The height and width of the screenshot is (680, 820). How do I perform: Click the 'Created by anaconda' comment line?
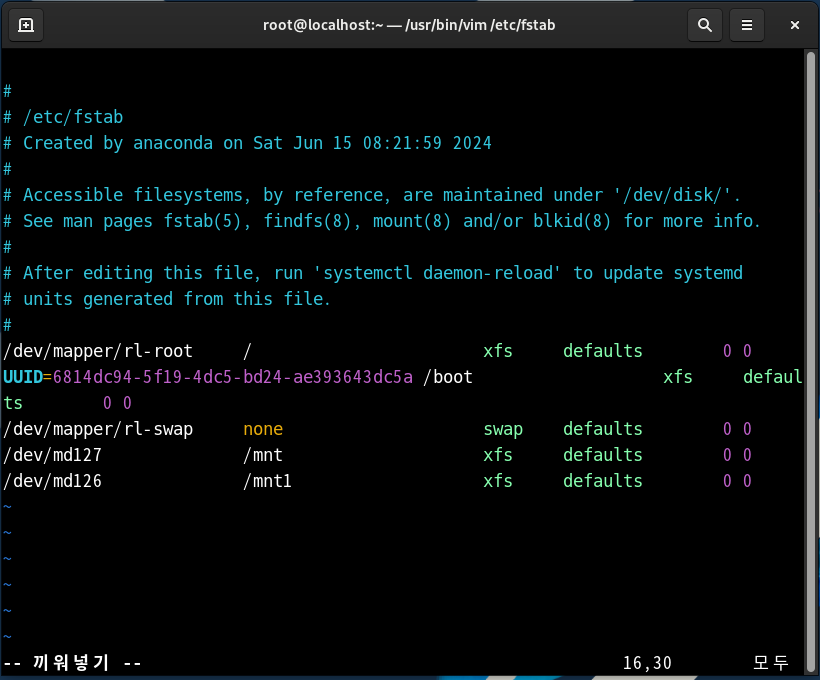coord(247,143)
